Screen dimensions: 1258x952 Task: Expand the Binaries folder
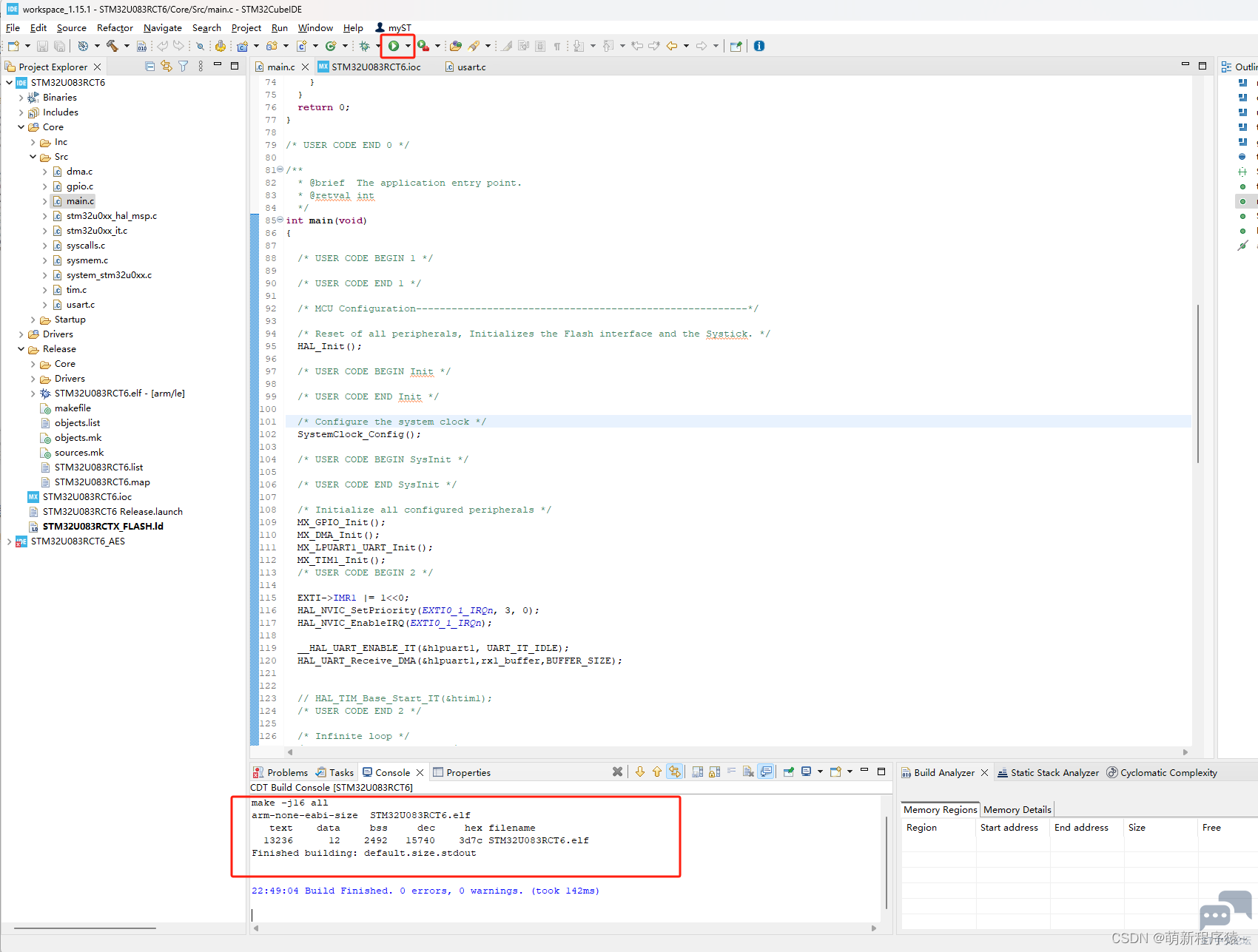click(x=21, y=98)
